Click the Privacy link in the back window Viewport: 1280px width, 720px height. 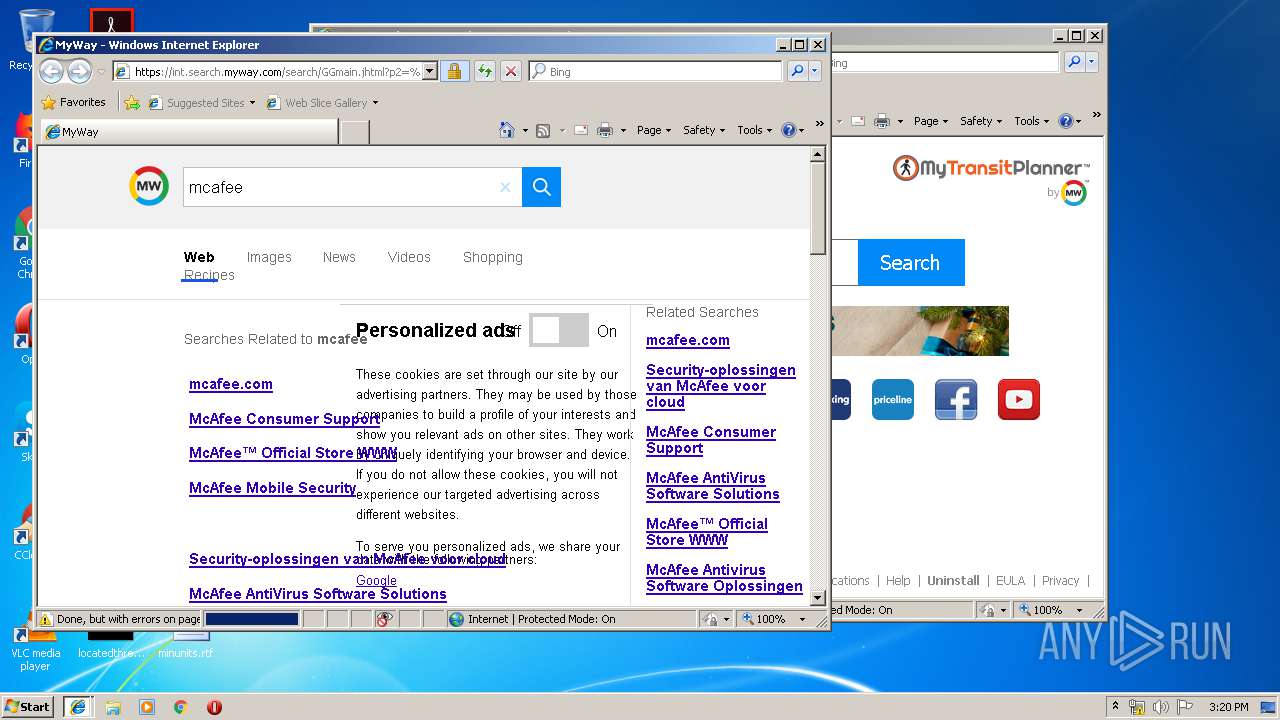(x=1060, y=580)
